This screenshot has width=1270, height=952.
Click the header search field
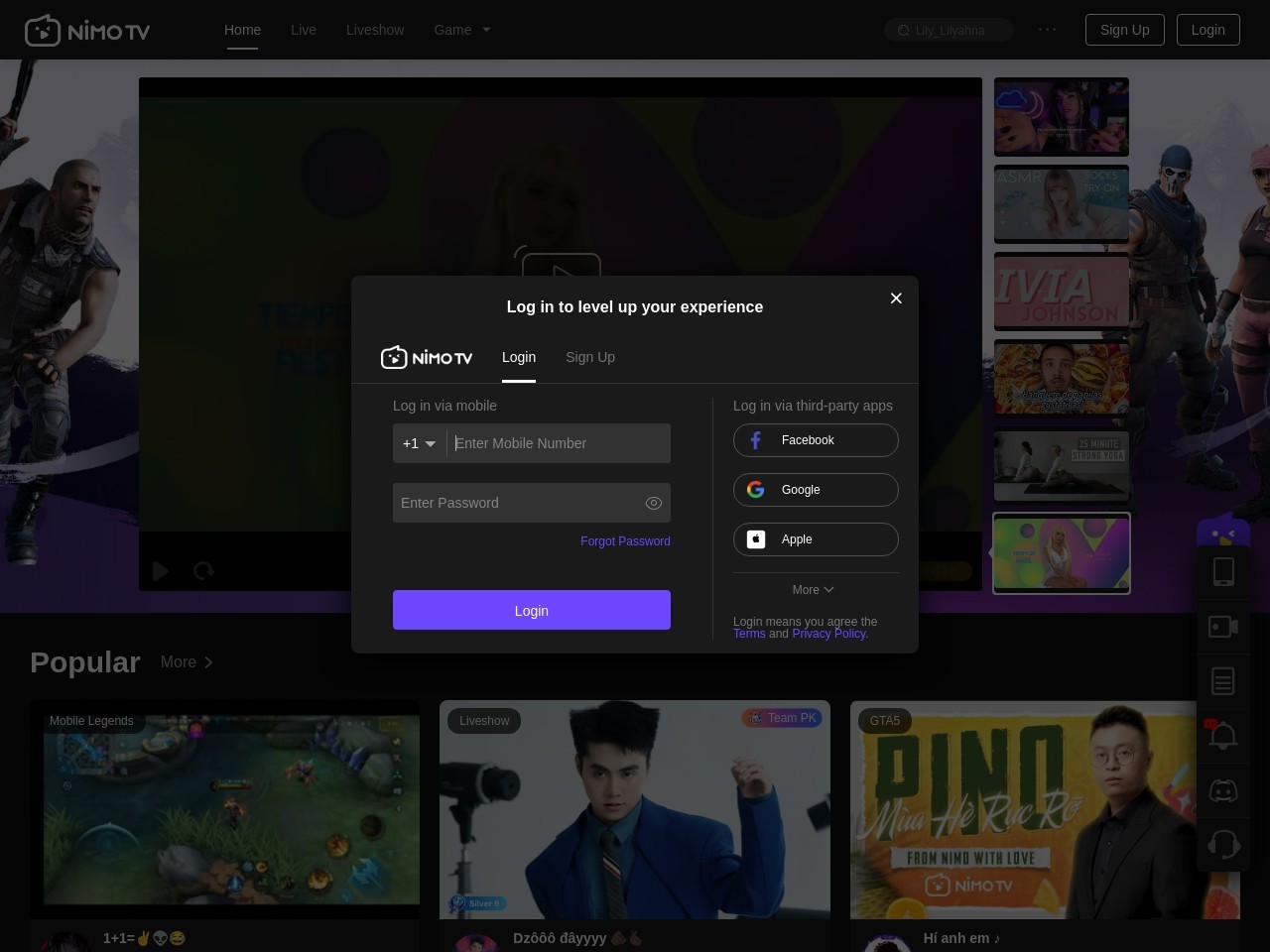pyautogui.click(x=949, y=31)
